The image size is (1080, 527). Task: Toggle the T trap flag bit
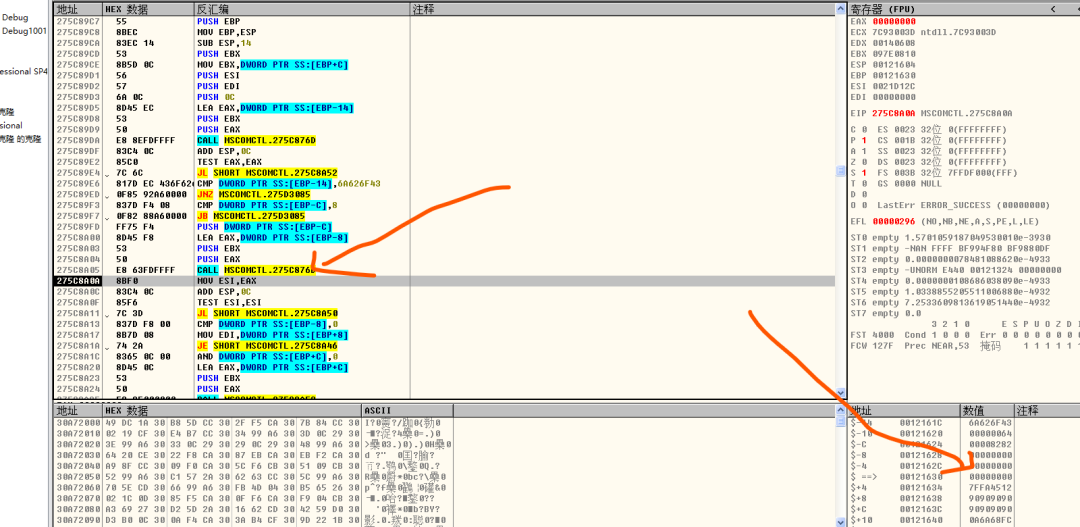pyautogui.click(x=864, y=183)
